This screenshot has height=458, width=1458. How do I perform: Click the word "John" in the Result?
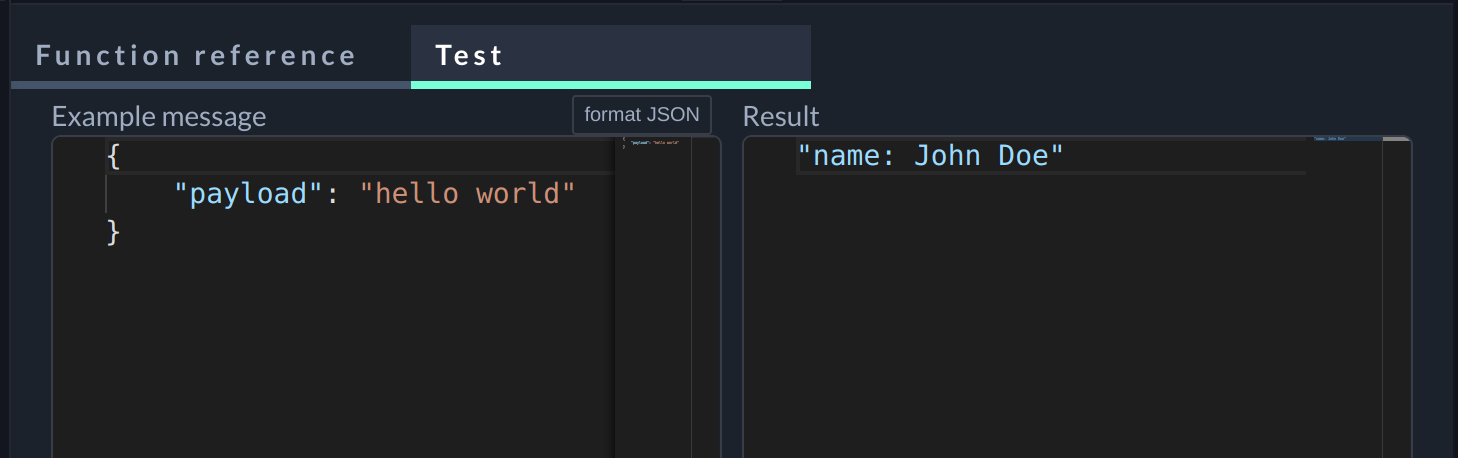point(947,156)
